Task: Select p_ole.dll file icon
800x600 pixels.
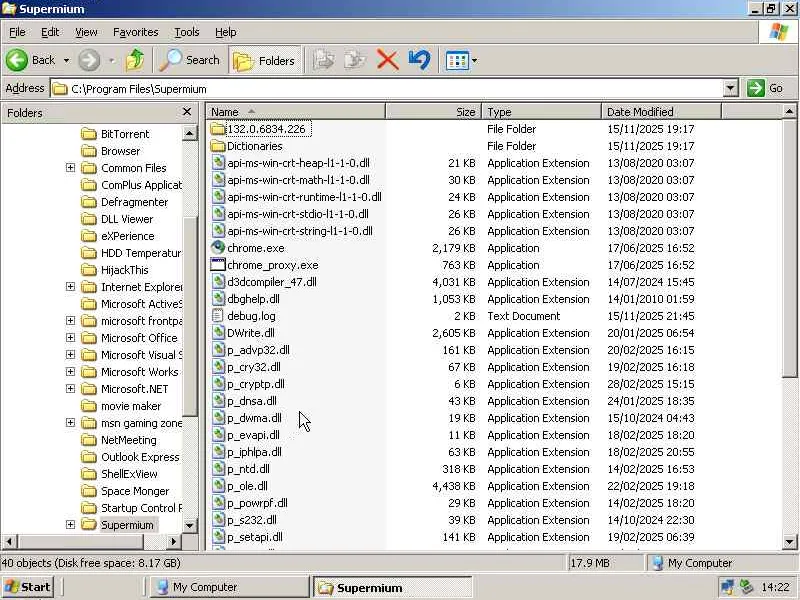Action: 218,486
